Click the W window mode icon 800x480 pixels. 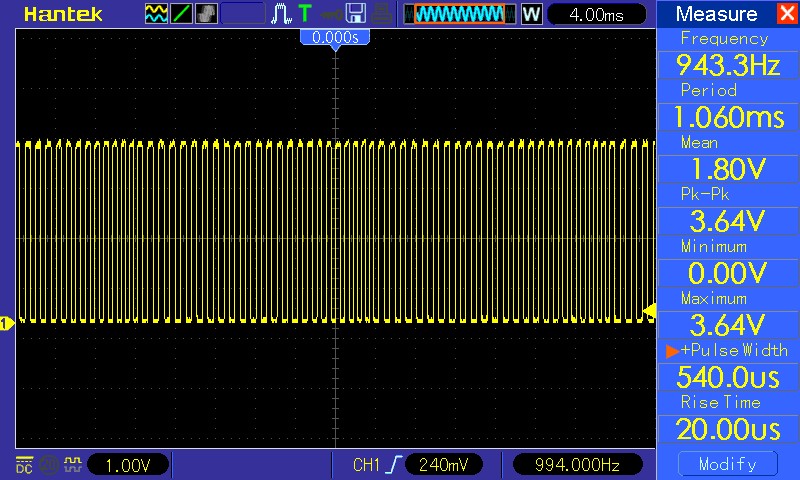tap(531, 14)
